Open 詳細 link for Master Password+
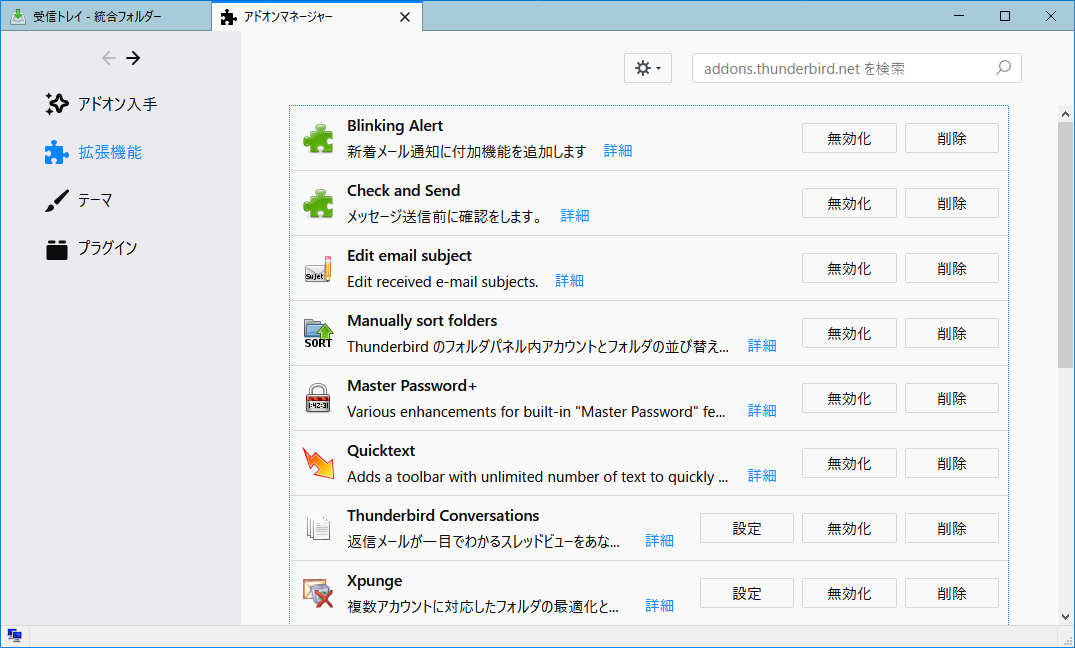 [x=762, y=411]
